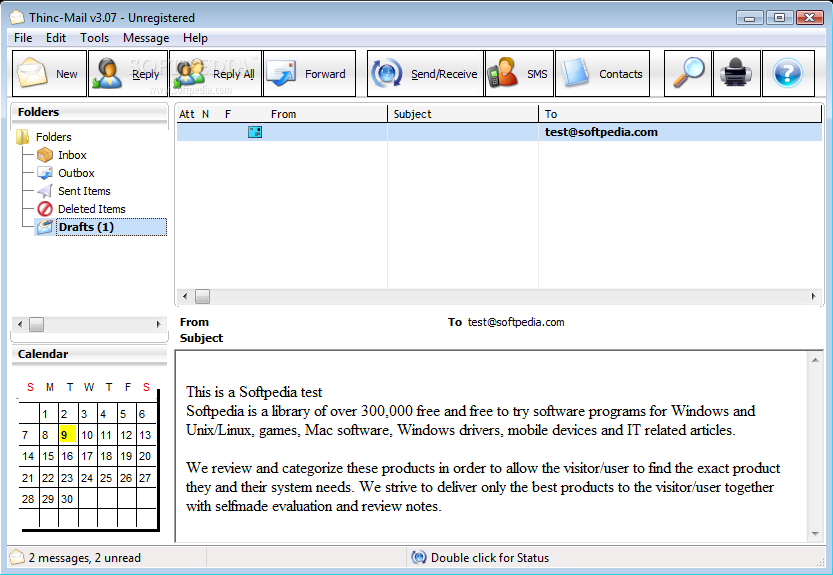Open the File menu

(x=23, y=38)
